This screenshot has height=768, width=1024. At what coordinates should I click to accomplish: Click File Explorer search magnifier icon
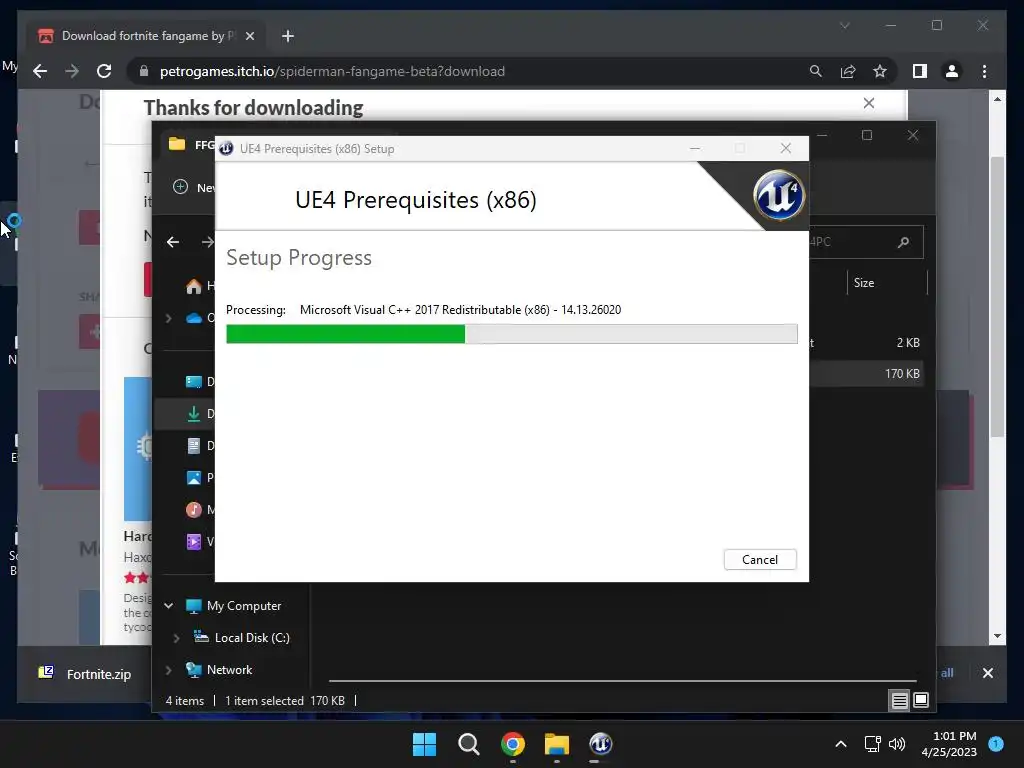coord(903,242)
